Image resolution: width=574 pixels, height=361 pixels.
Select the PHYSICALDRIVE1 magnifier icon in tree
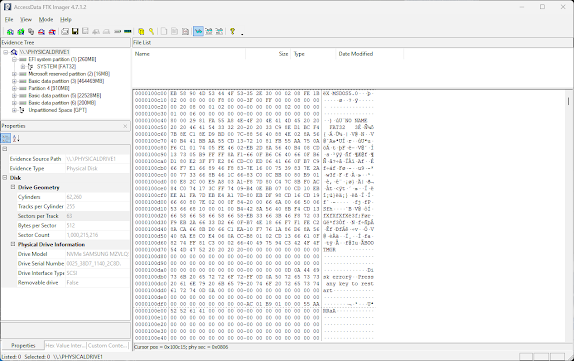tap(14, 52)
